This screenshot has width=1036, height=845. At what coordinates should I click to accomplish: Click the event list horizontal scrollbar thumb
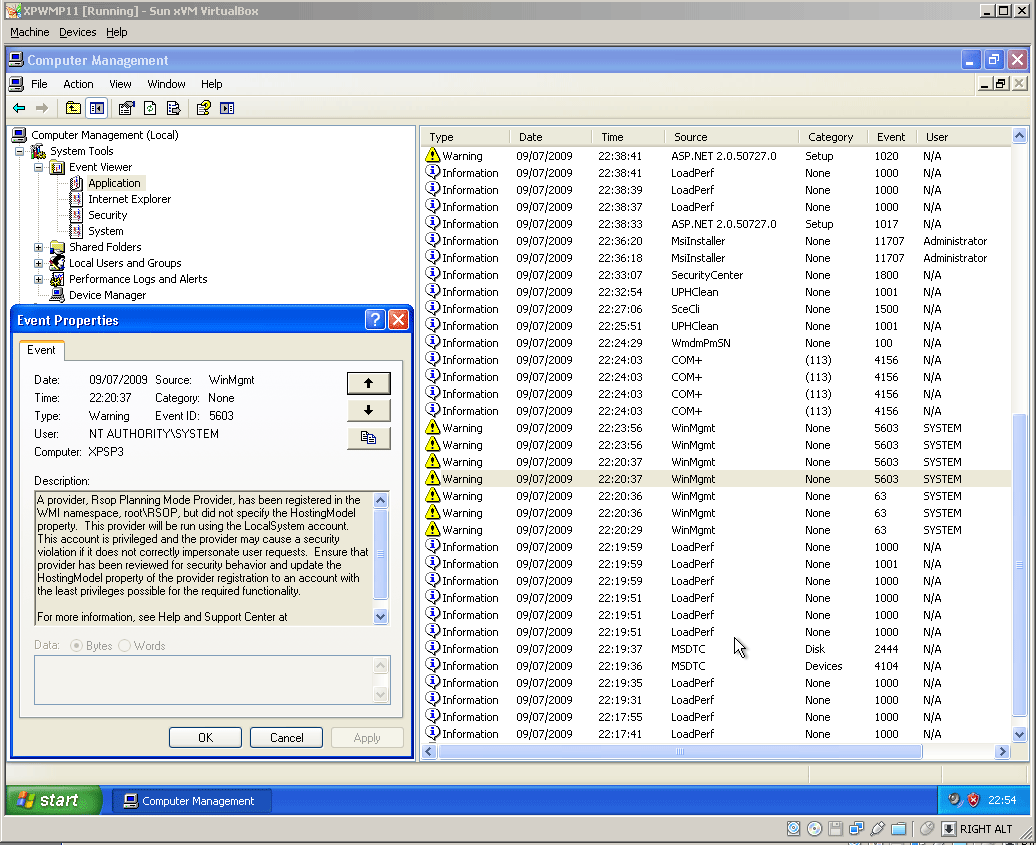click(680, 751)
